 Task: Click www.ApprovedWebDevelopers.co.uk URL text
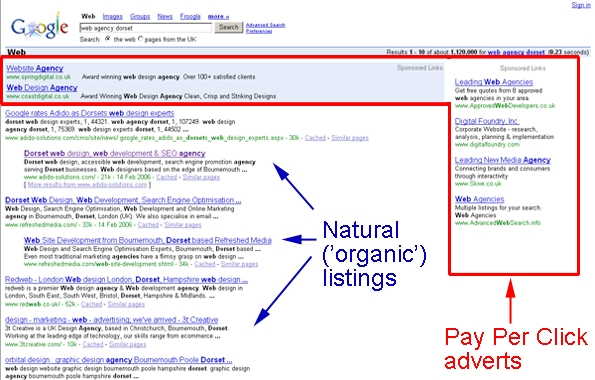(505, 106)
